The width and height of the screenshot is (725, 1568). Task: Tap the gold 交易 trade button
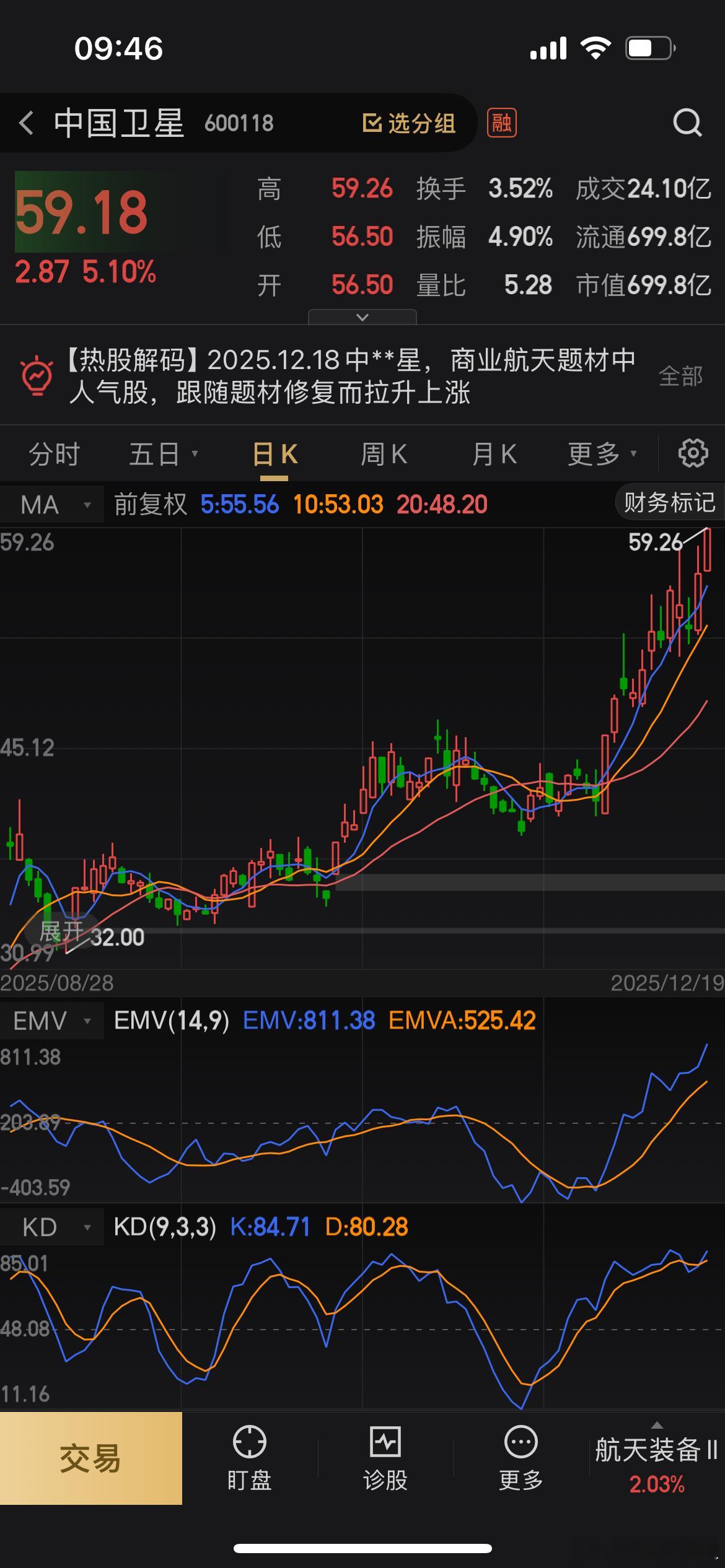[x=91, y=1458]
